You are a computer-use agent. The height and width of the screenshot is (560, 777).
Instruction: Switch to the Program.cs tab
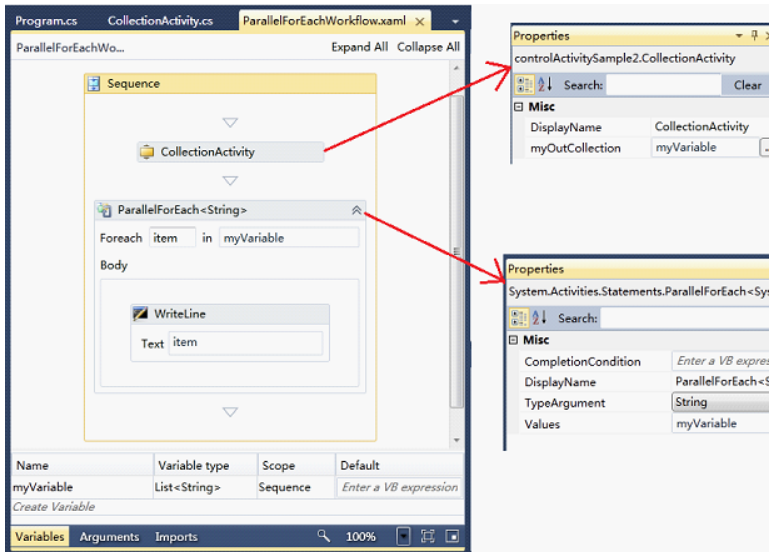(x=46, y=21)
